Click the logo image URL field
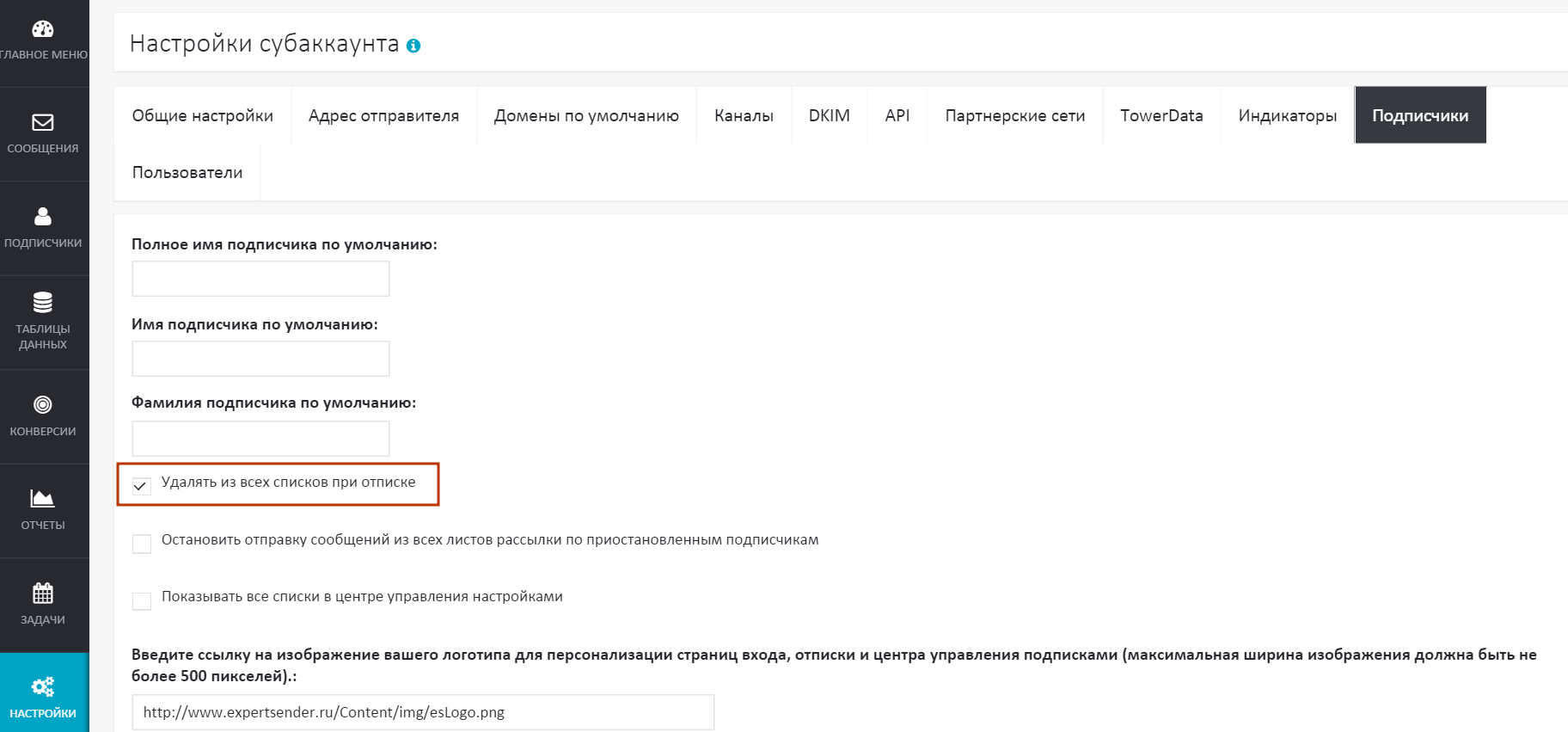 pyautogui.click(x=423, y=712)
